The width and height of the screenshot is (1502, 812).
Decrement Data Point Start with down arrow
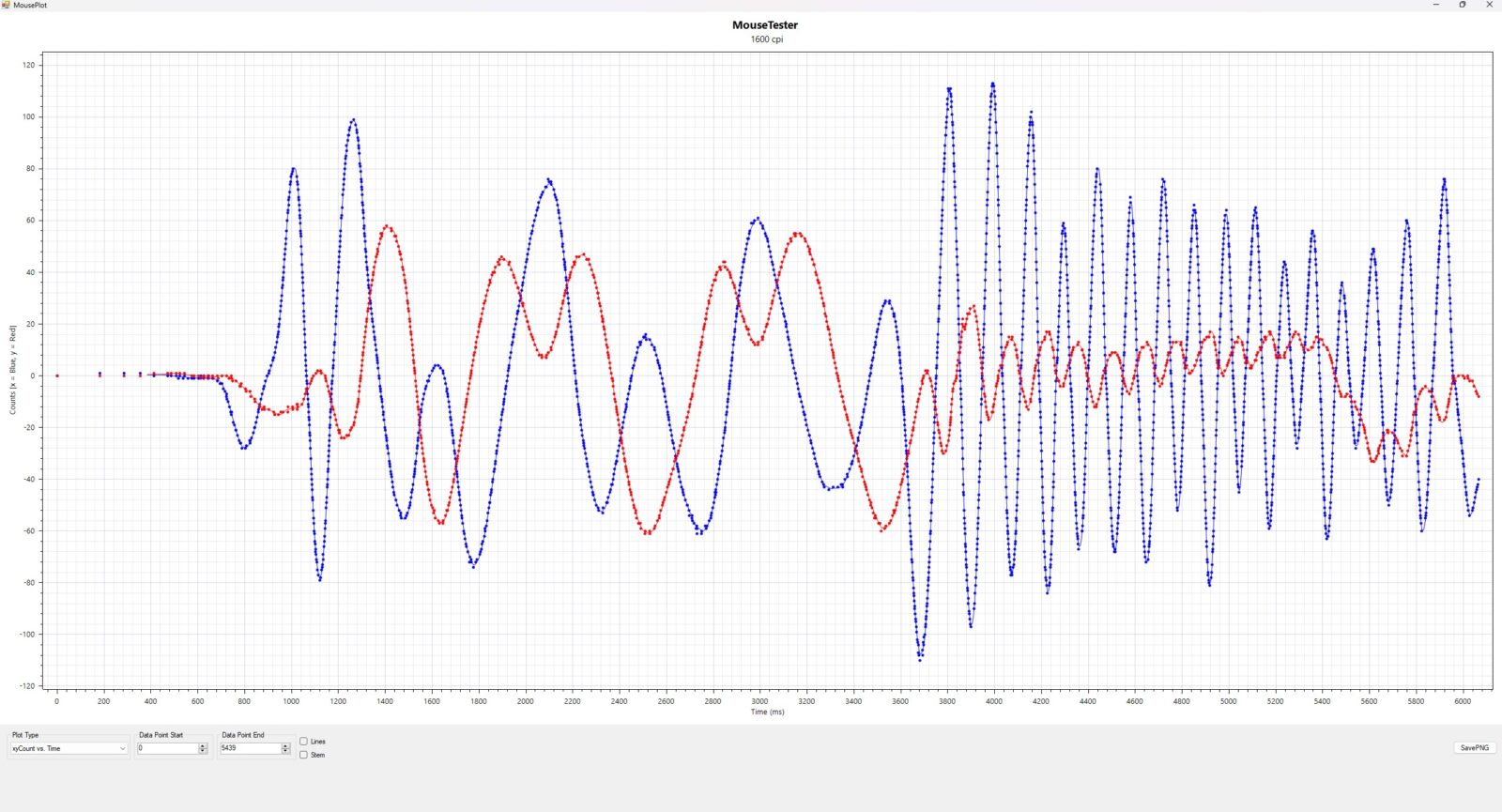coord(203,751)
